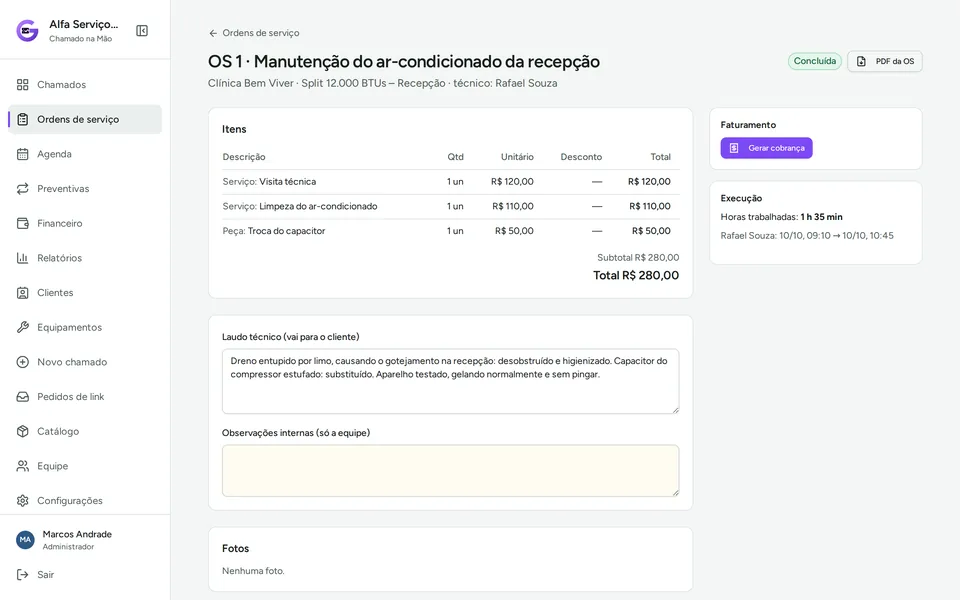Click the Descrição column header

coord(244,157)
